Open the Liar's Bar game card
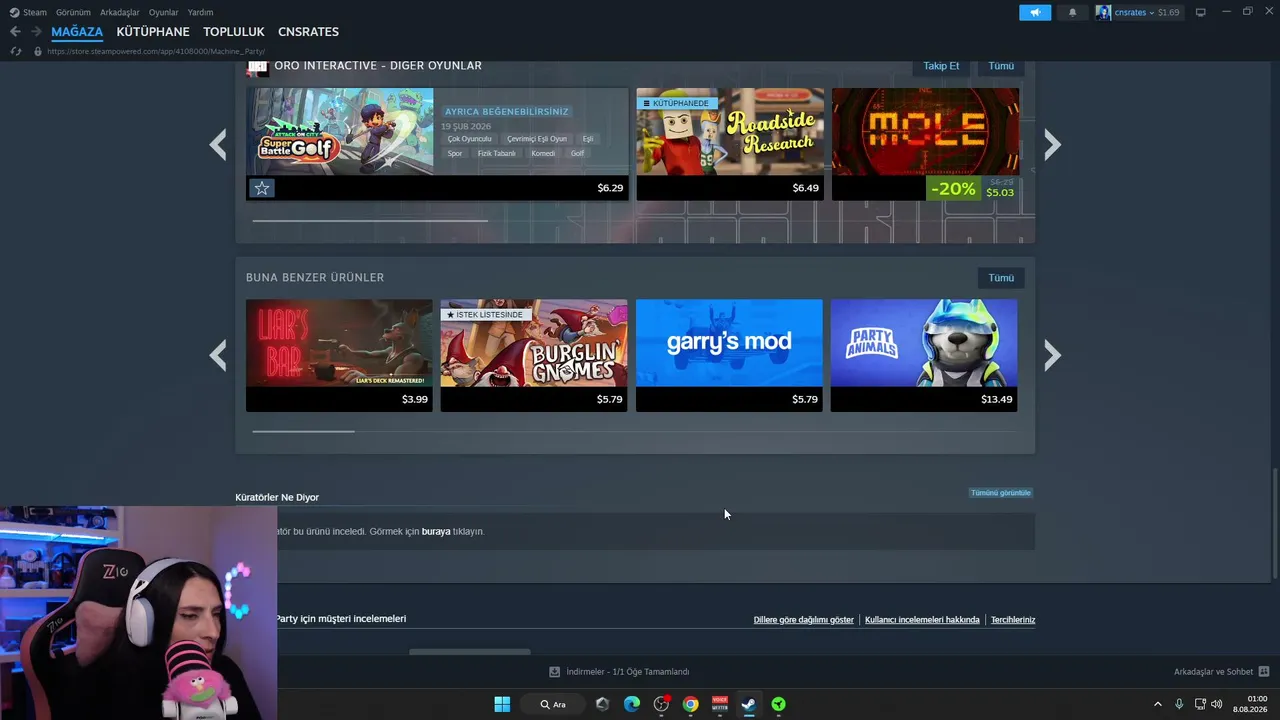Viewport: 1280px width, 720px height. tap(339, 355)
